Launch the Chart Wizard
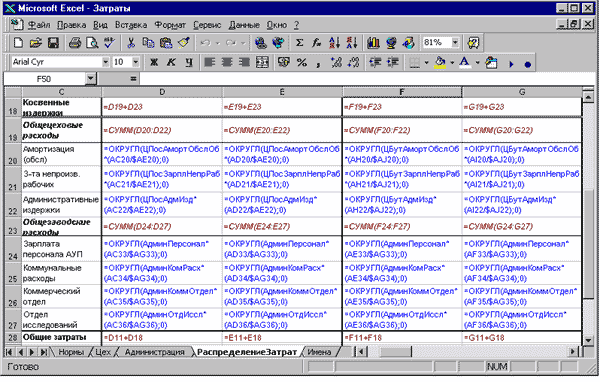This screenshot has width=600, height=382. (x=373, y=42)
